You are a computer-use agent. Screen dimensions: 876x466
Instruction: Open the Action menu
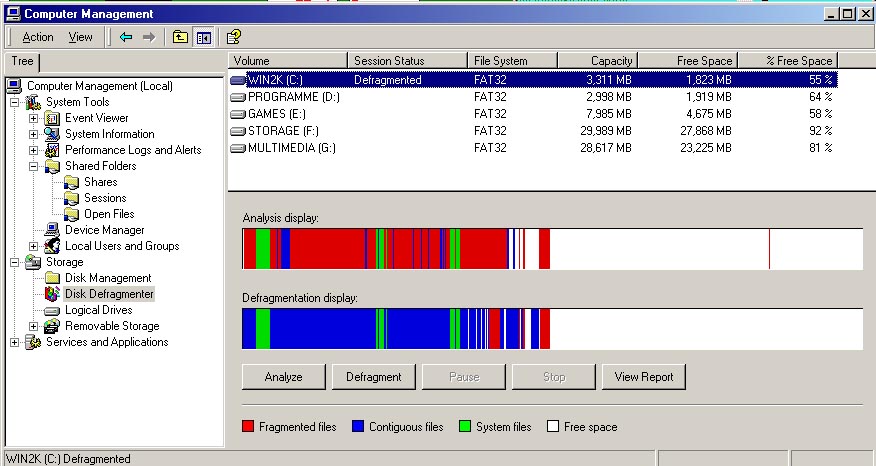point(38,37)
